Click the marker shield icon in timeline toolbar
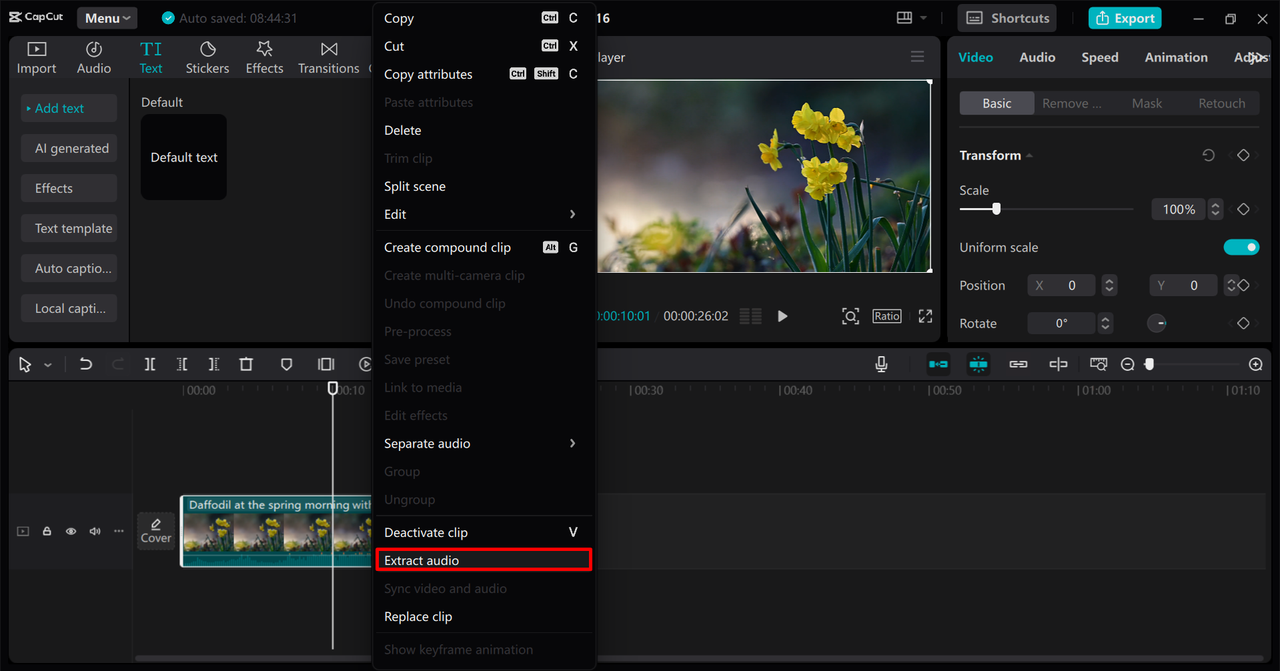1280x671 pixels. pyautogui.click(x=286, y=364)
